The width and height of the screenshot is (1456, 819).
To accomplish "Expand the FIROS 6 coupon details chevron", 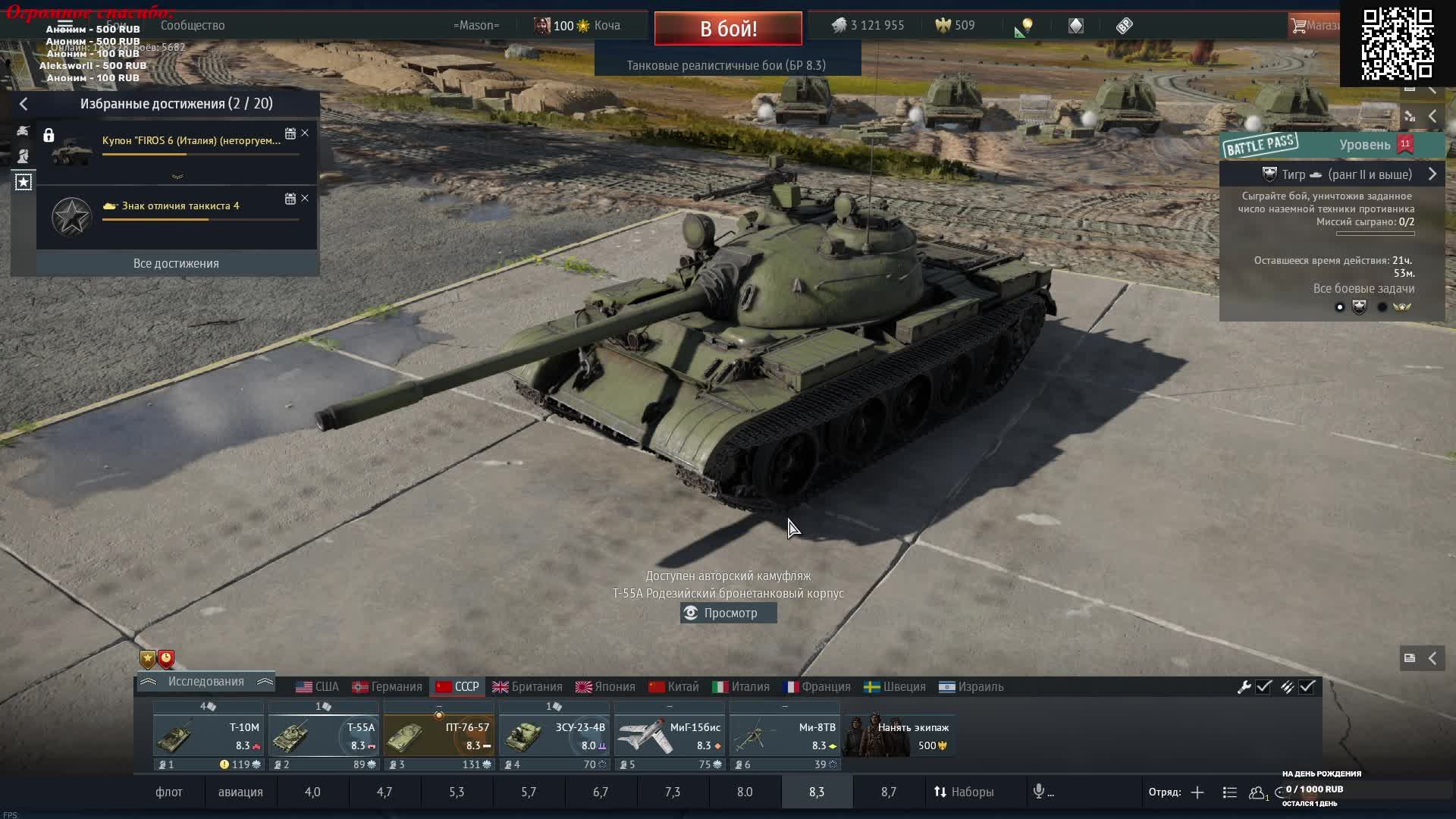I will (x=177, y=176).
